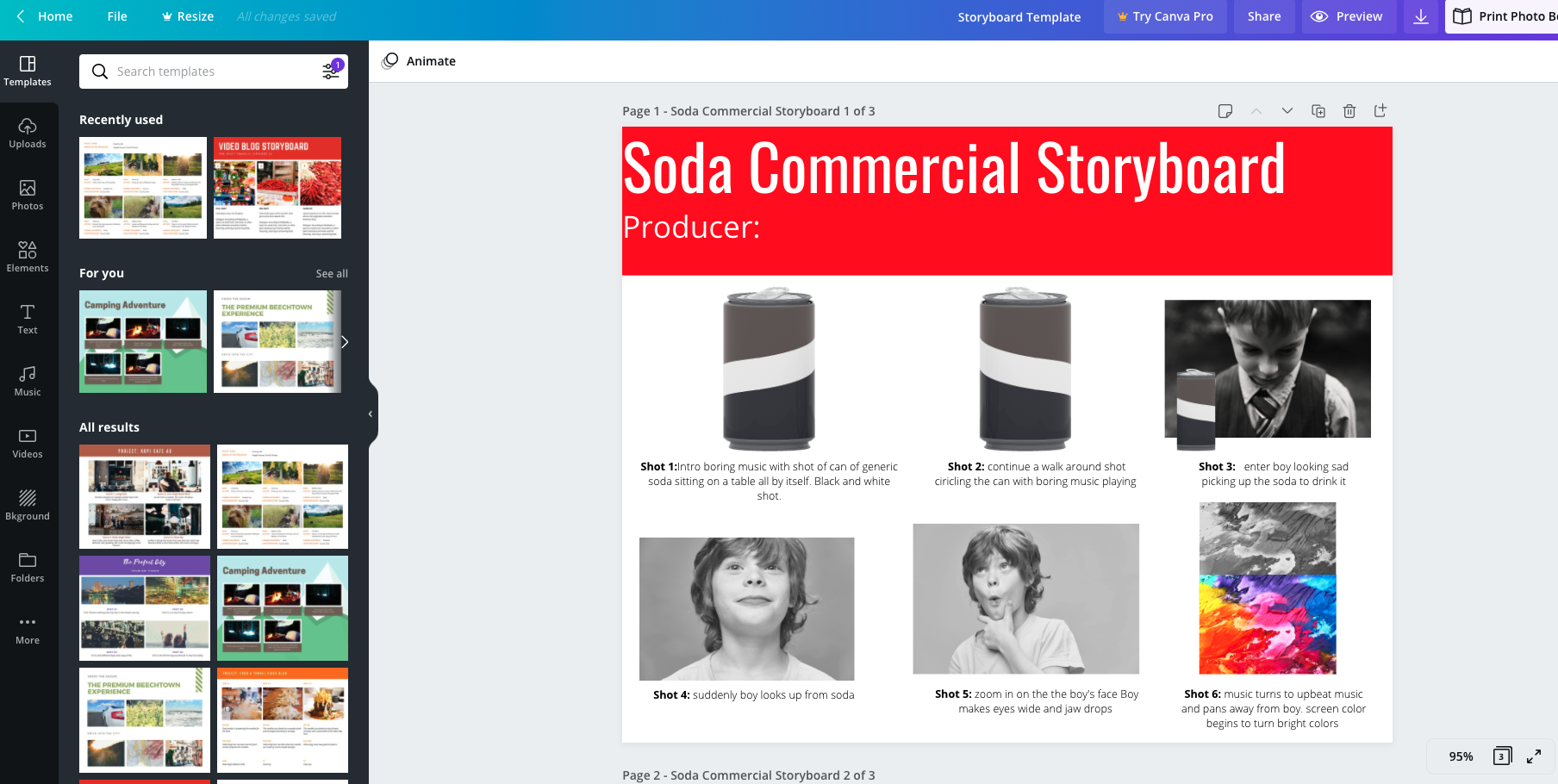Collapse the templates side panel
1558x784 pixels.
point(371,414)
